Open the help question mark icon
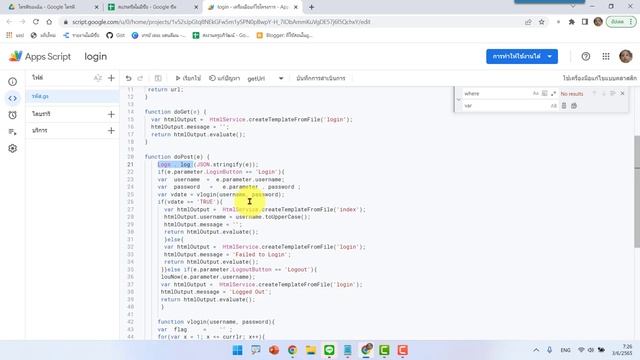This screenshot has width=640, height=360. 586,57
